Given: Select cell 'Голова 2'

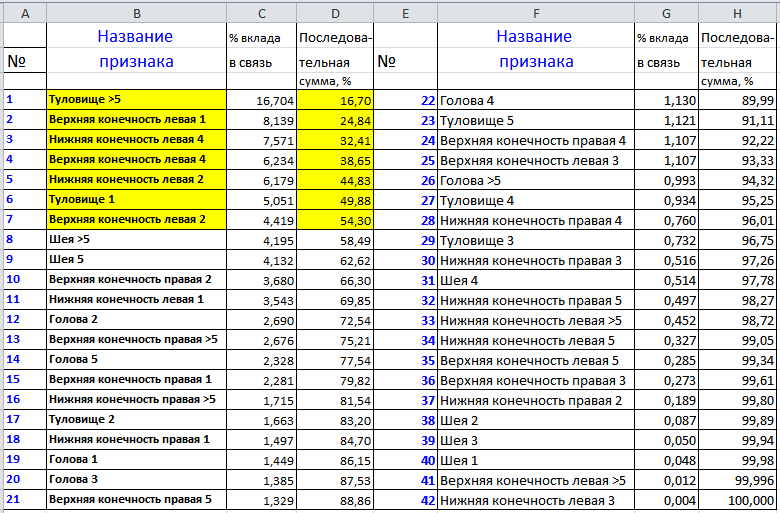Looking at the screenshot, I should click(137, 319).
